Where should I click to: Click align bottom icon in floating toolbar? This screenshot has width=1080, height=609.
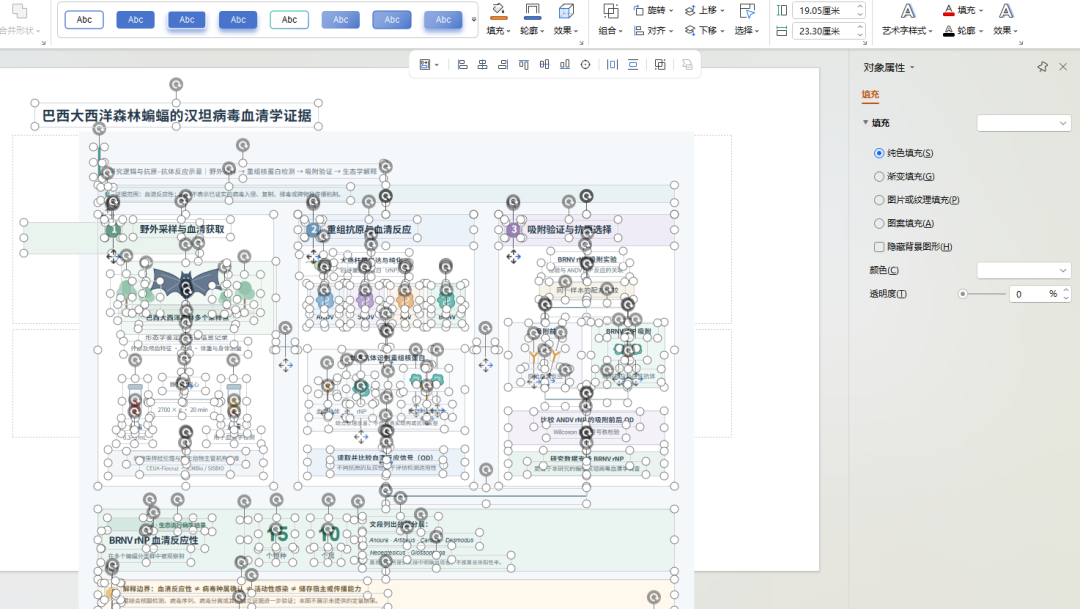tap(565, 65)
